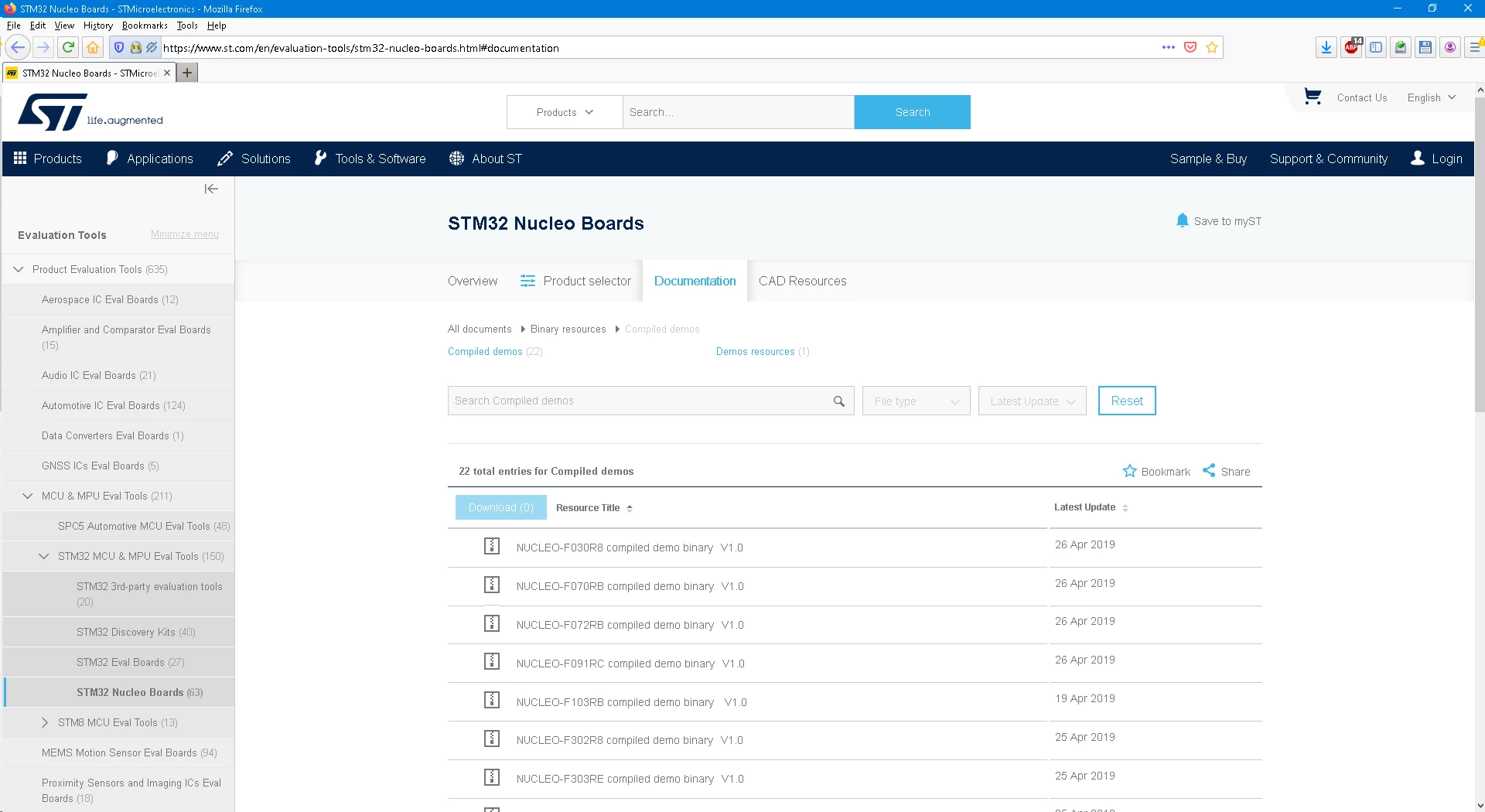Click the Minimize menu link
The image size is (1485, 812).
tap(185, 234)
